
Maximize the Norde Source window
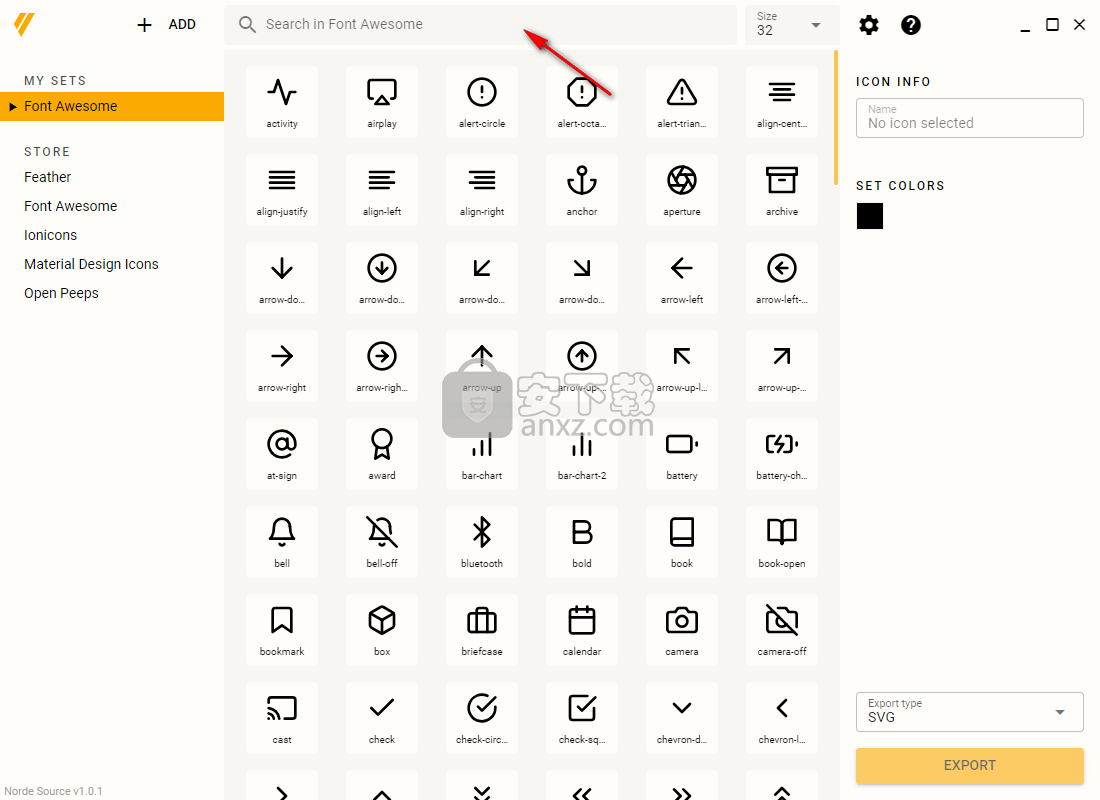click(x=1052, y=25)
